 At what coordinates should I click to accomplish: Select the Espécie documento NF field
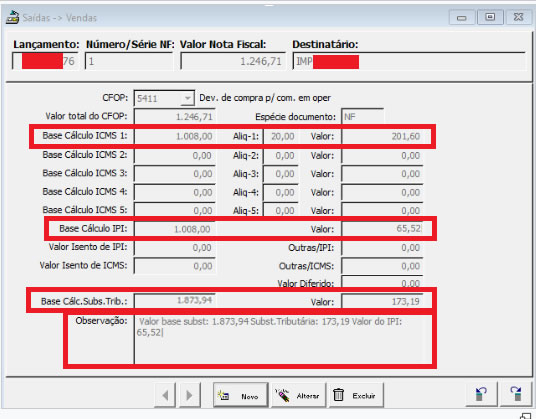point(362,117)
